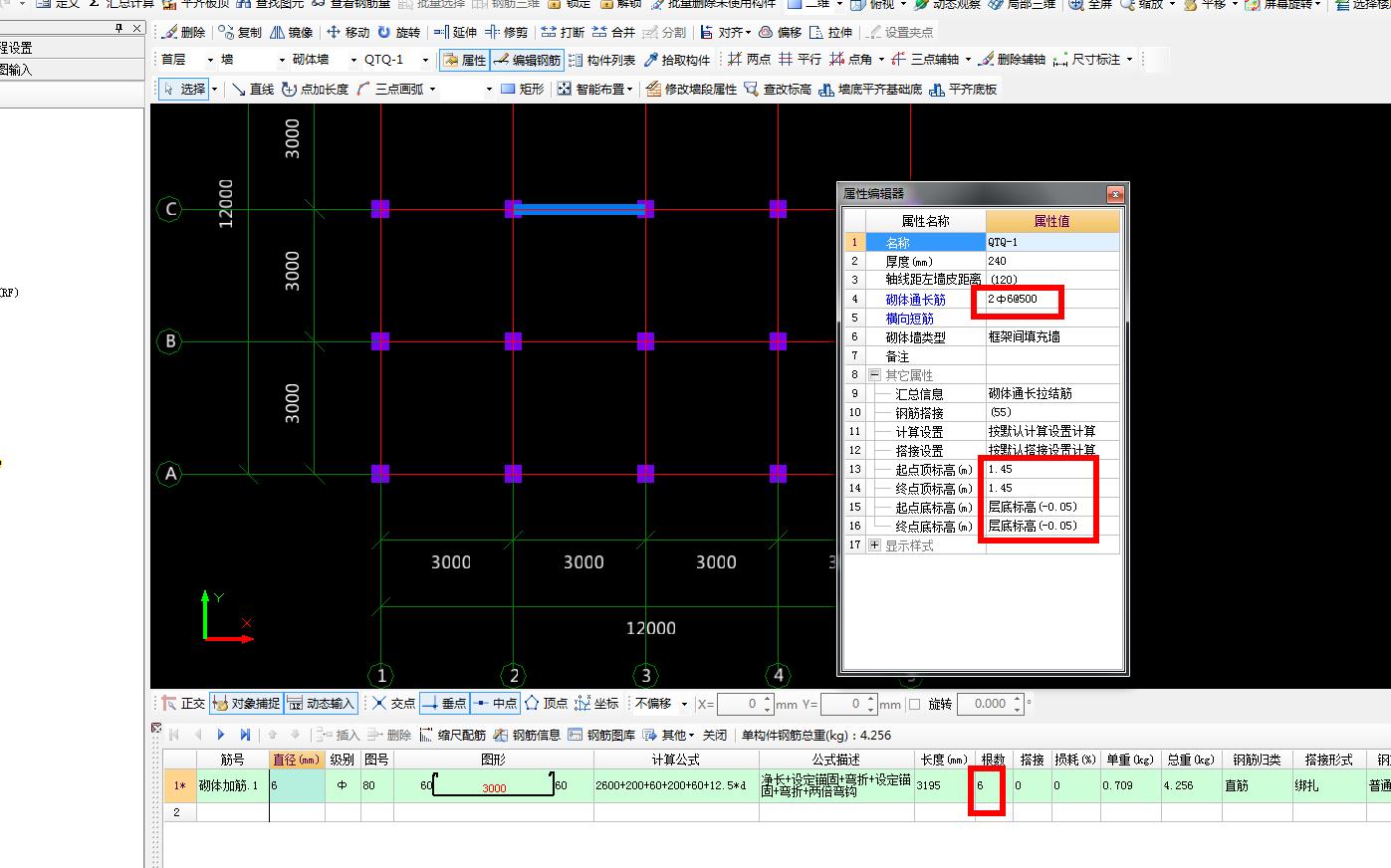The width and height of the screenshot is (1391, 868).
Task: Toggle 动态输入 dynamic input
Action: point(321,703)
